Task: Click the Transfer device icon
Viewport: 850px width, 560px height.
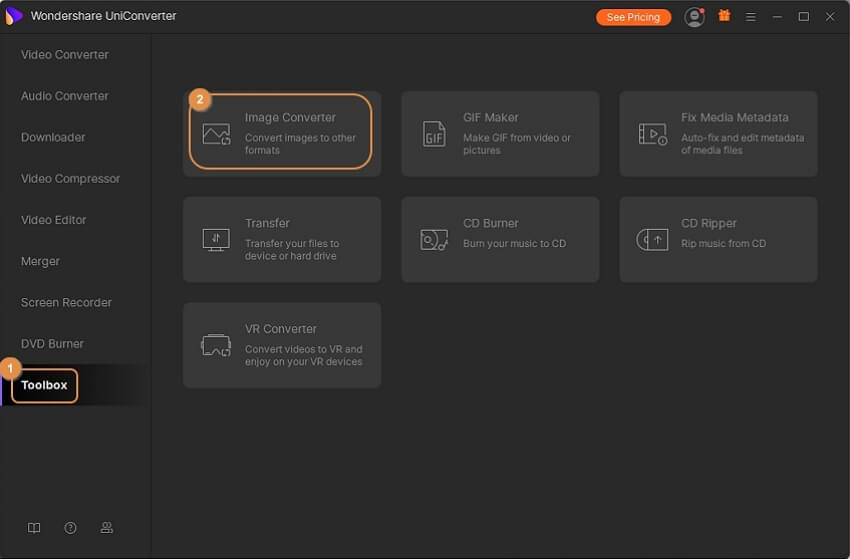Action: 216,239
